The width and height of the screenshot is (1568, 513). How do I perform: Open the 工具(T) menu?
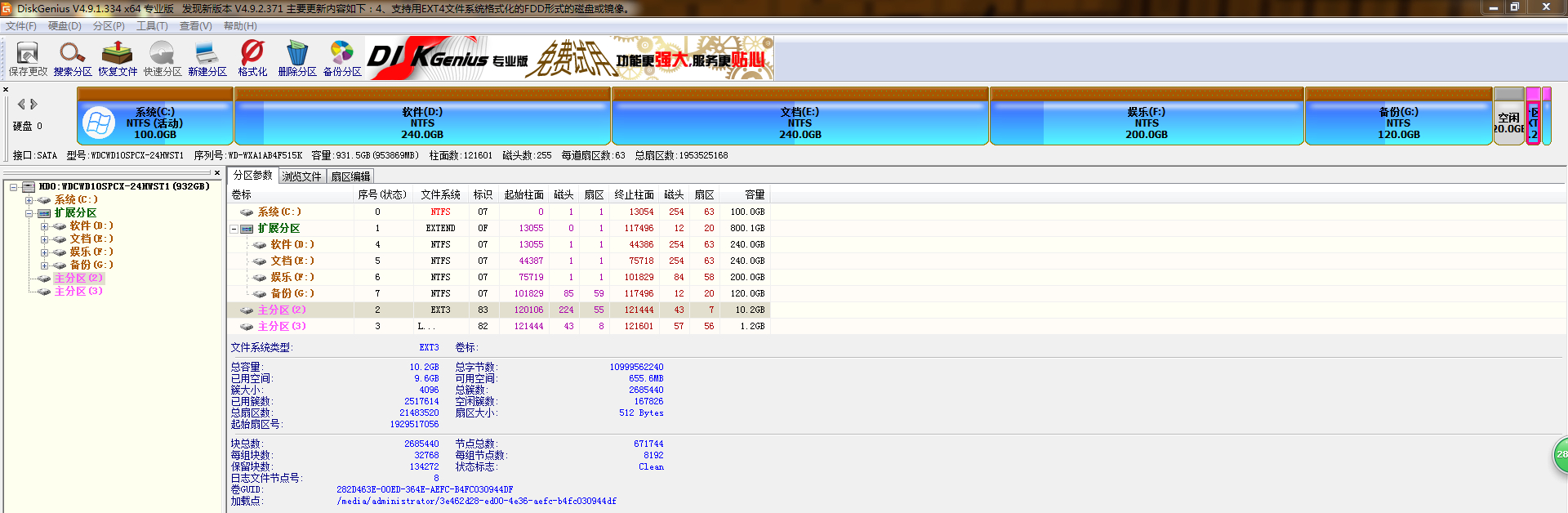pos(152,26)
